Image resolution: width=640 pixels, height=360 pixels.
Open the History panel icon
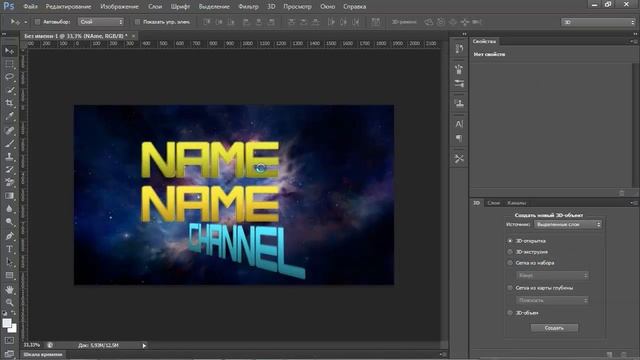tap(459, 49)
